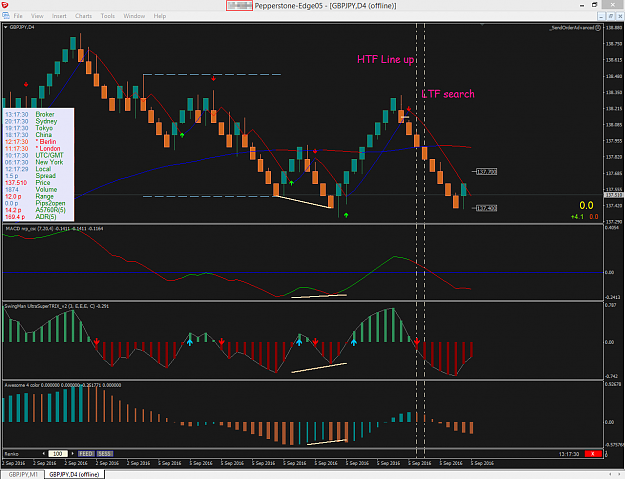This screenshot has width=625, height=479.
Task: Click the Pips2open row in info panel
Action: click(x=35, y=203)
